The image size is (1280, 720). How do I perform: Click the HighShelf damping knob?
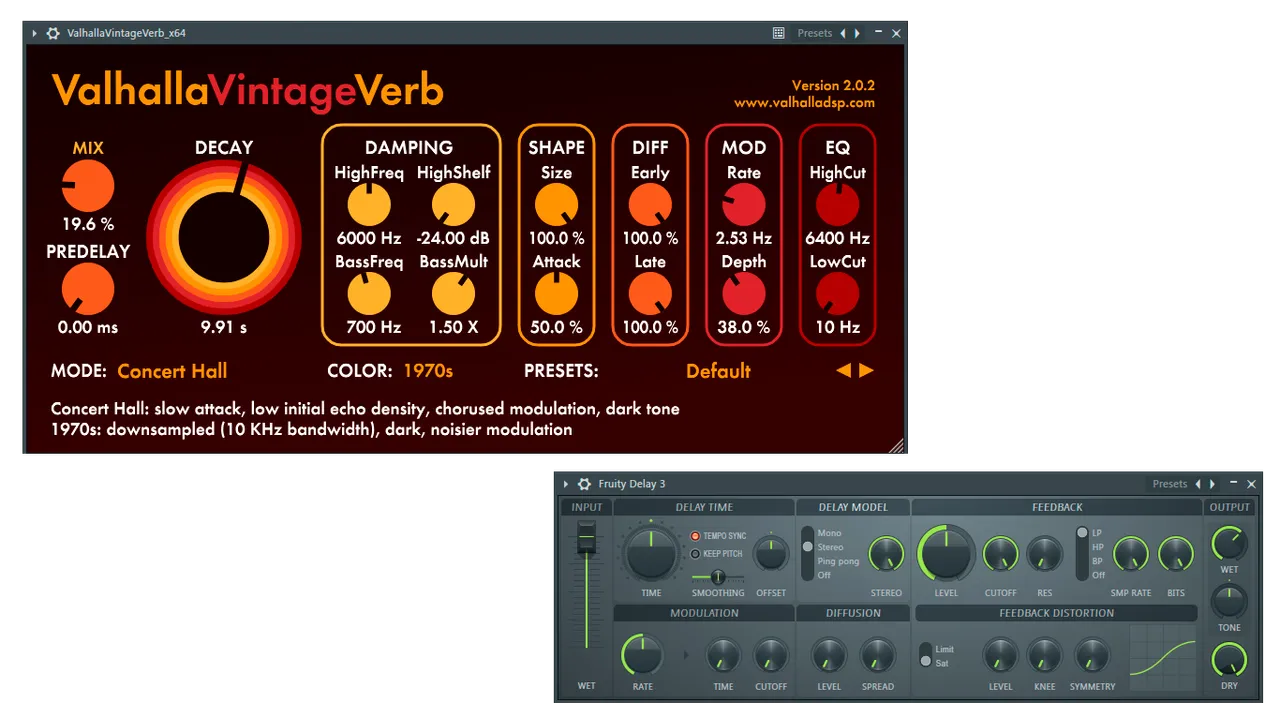454,206
